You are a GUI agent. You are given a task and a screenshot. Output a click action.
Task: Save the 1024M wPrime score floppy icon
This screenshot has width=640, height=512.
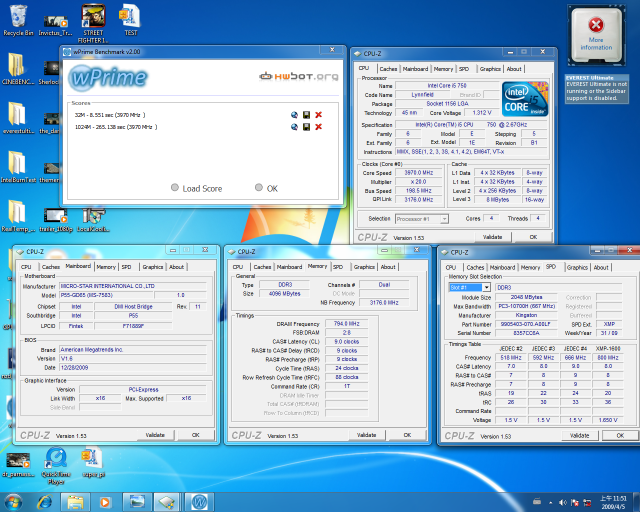click(x=306, y=127)
